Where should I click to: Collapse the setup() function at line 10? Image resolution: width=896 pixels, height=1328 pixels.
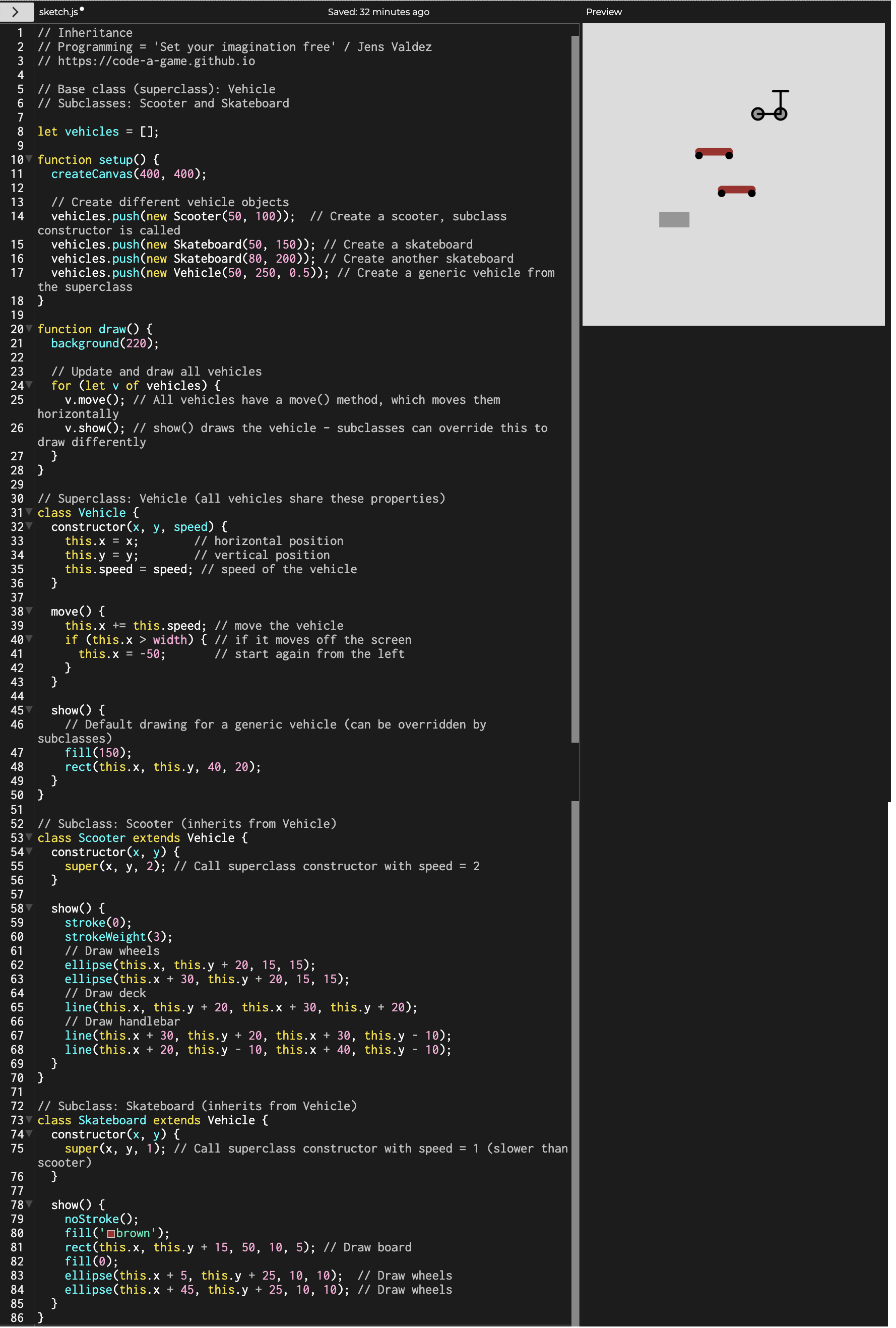pos(29,159)
